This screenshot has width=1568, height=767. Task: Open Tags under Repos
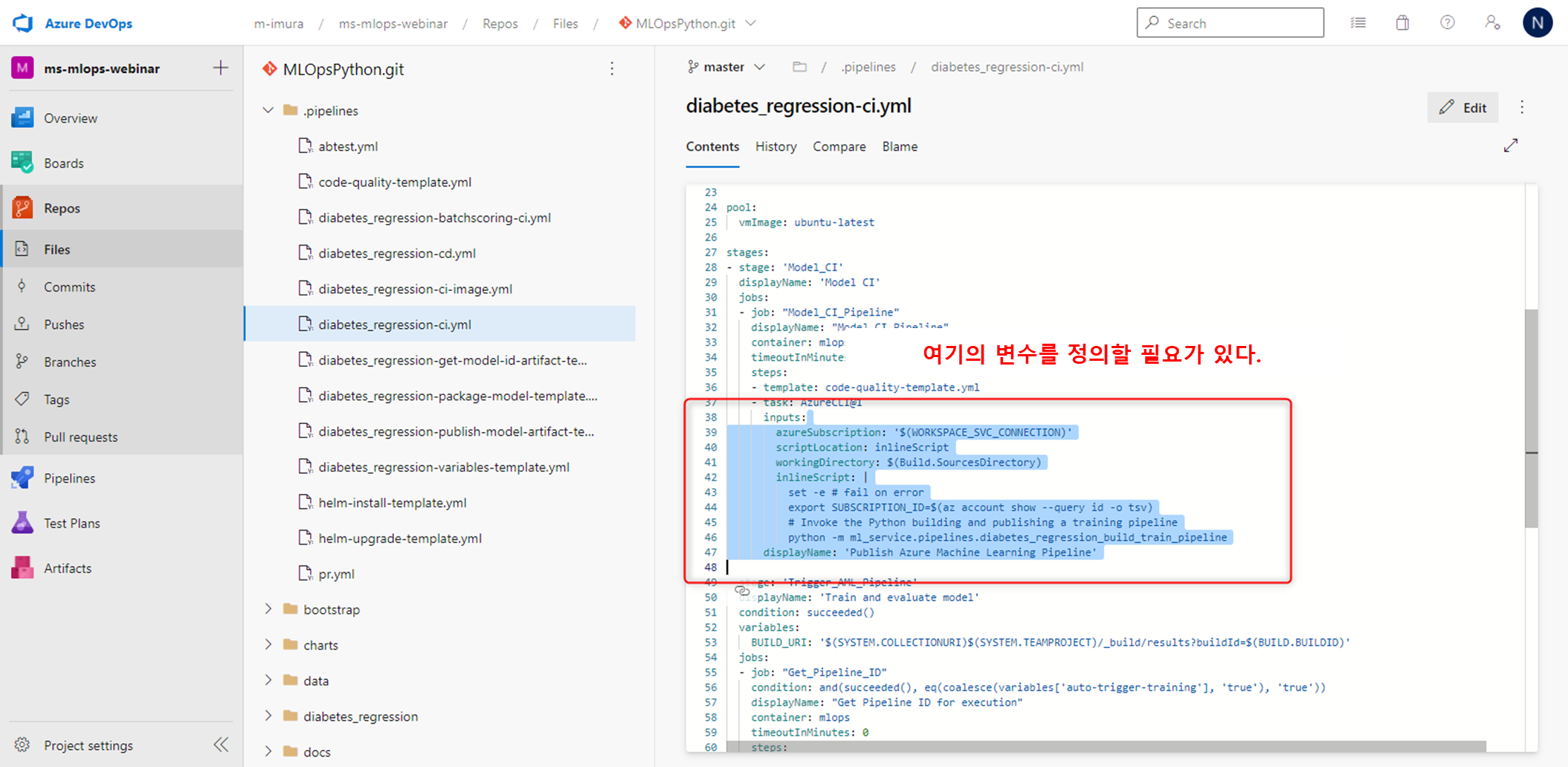click(57, 399)
